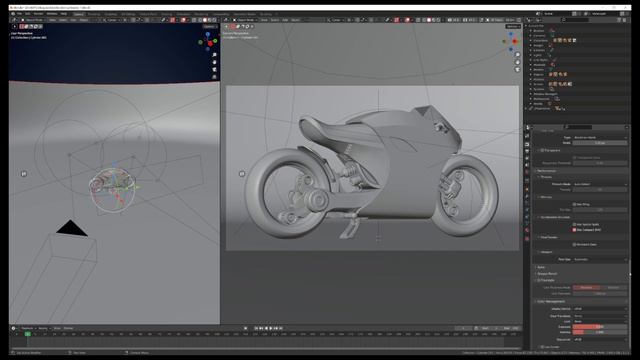
Task: Open the View Transform dropdown
Action: (600, 316)
